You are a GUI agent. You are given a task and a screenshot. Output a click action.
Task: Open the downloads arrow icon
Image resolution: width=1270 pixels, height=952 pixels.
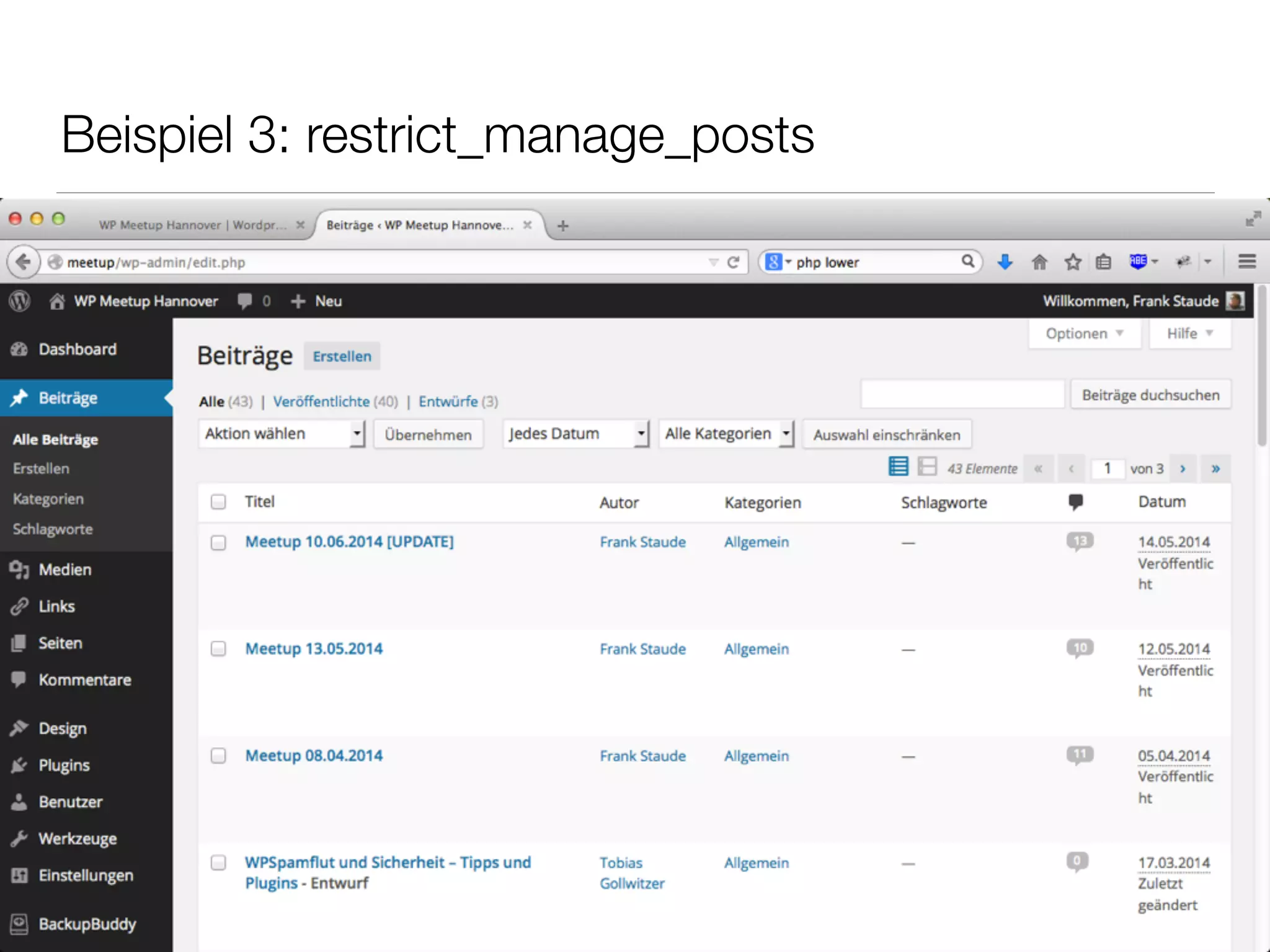click(x=1005, y=262)
